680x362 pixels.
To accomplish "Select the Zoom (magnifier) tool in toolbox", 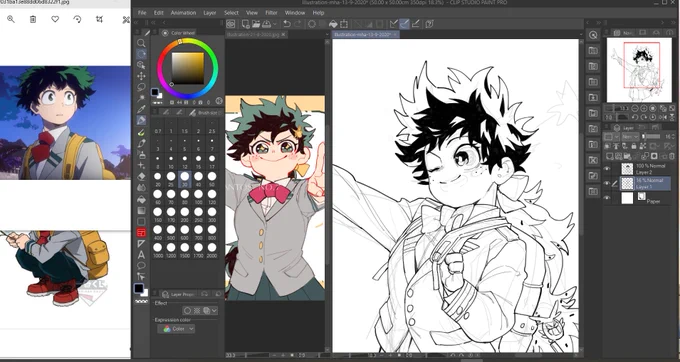I will (x=141, y=43).
